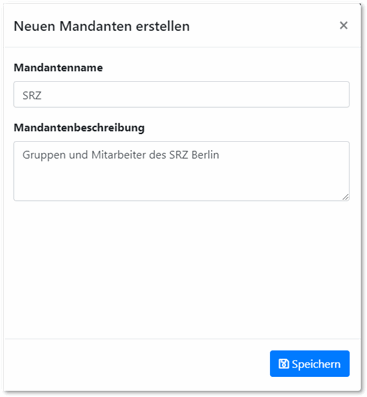Focus the Mandantenname input field
Image resolution: width=367 pixels, height=397 pixels.
(x=181, y=94)
